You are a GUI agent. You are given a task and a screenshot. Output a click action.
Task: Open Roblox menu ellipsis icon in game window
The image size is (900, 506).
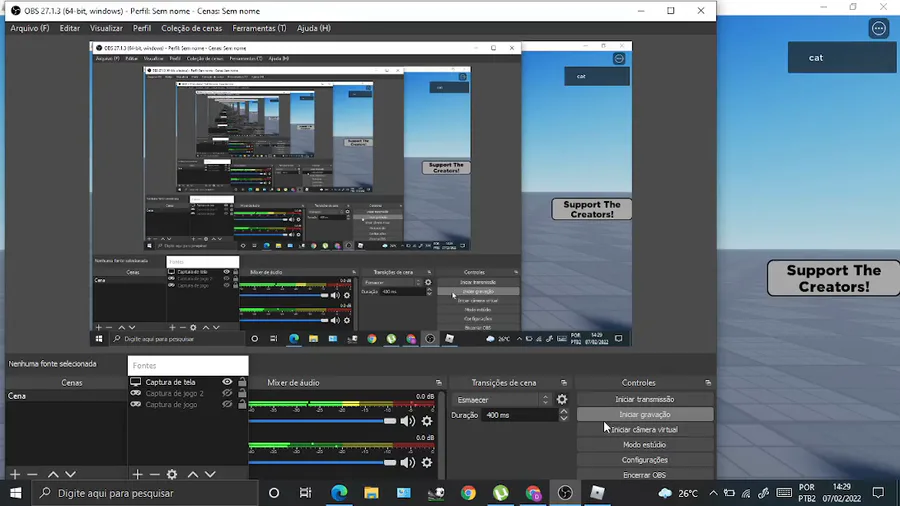coord(879,28)
